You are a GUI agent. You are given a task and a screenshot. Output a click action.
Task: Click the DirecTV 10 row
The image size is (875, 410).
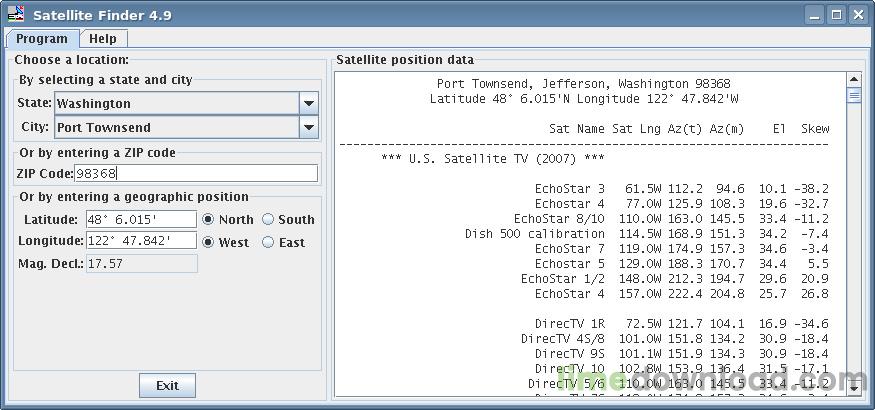coord(682,369)
